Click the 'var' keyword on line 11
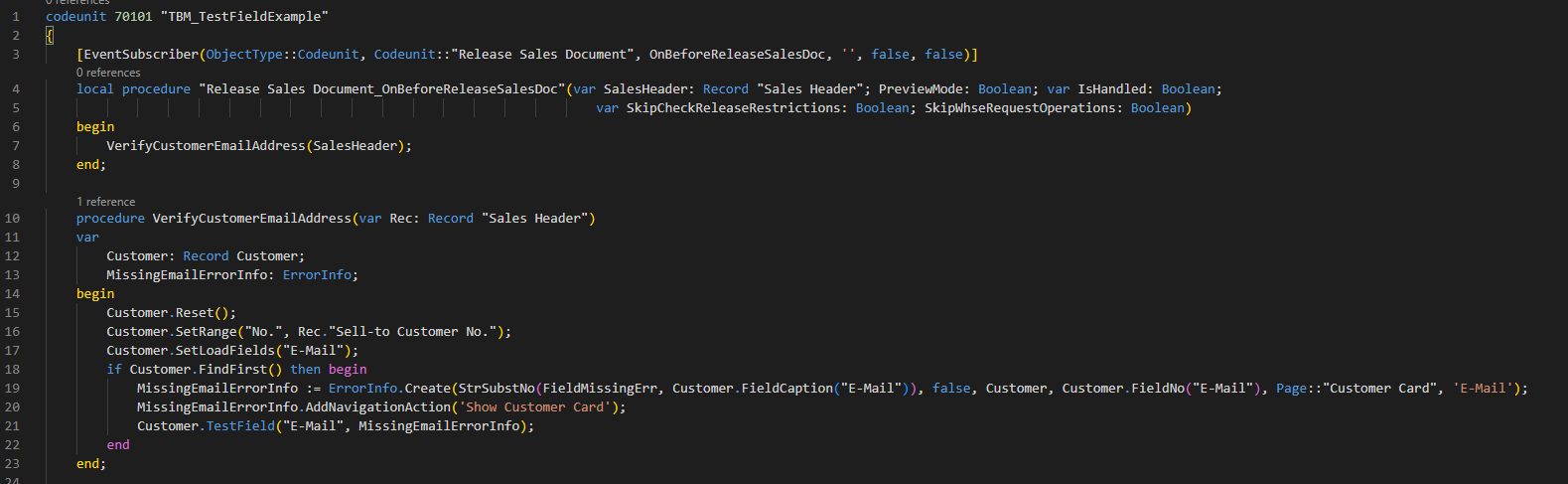Viewport: 1568px width, 484px height. [87, 238]
